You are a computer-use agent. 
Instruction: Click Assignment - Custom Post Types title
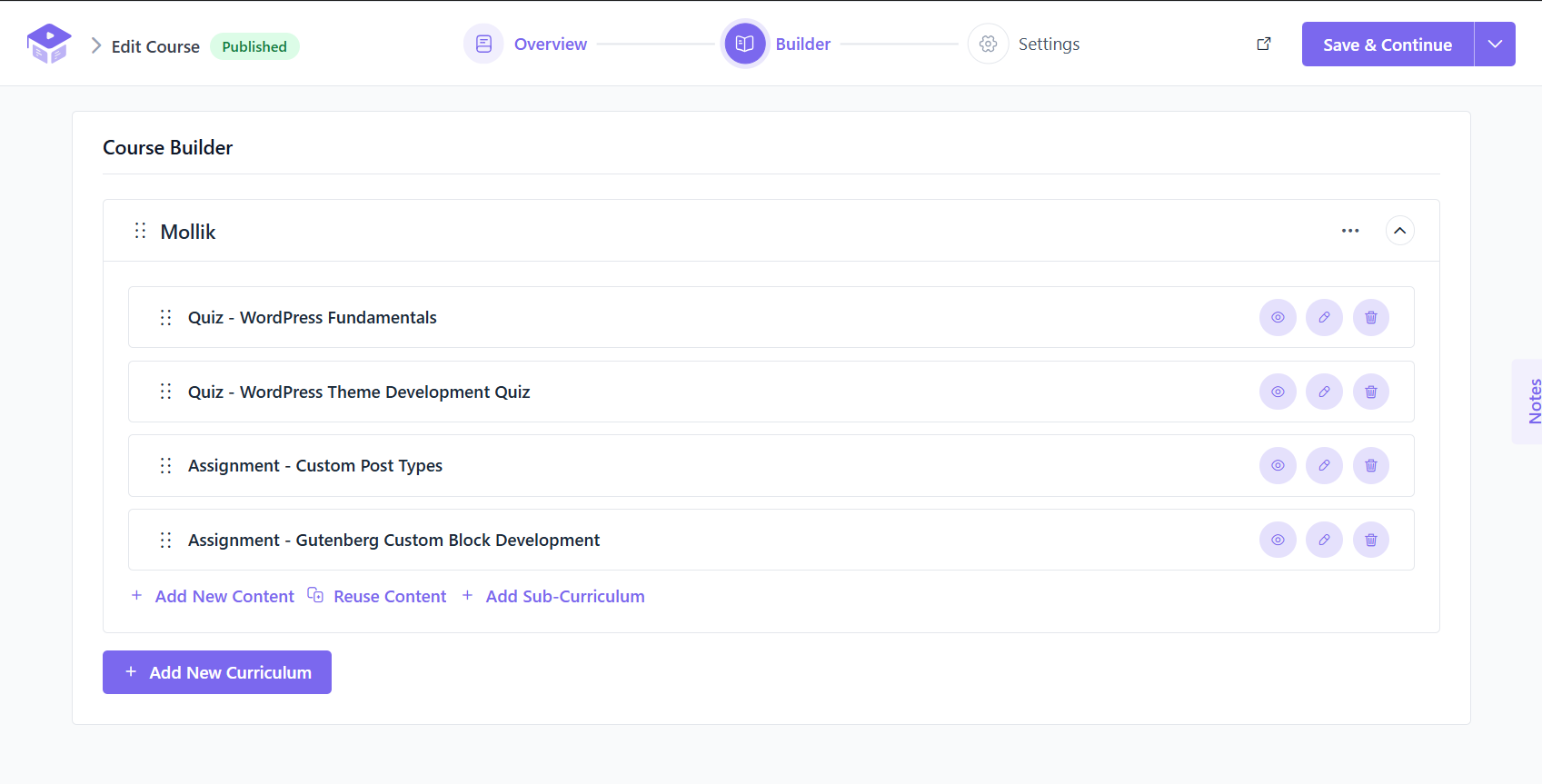[315, 465]
